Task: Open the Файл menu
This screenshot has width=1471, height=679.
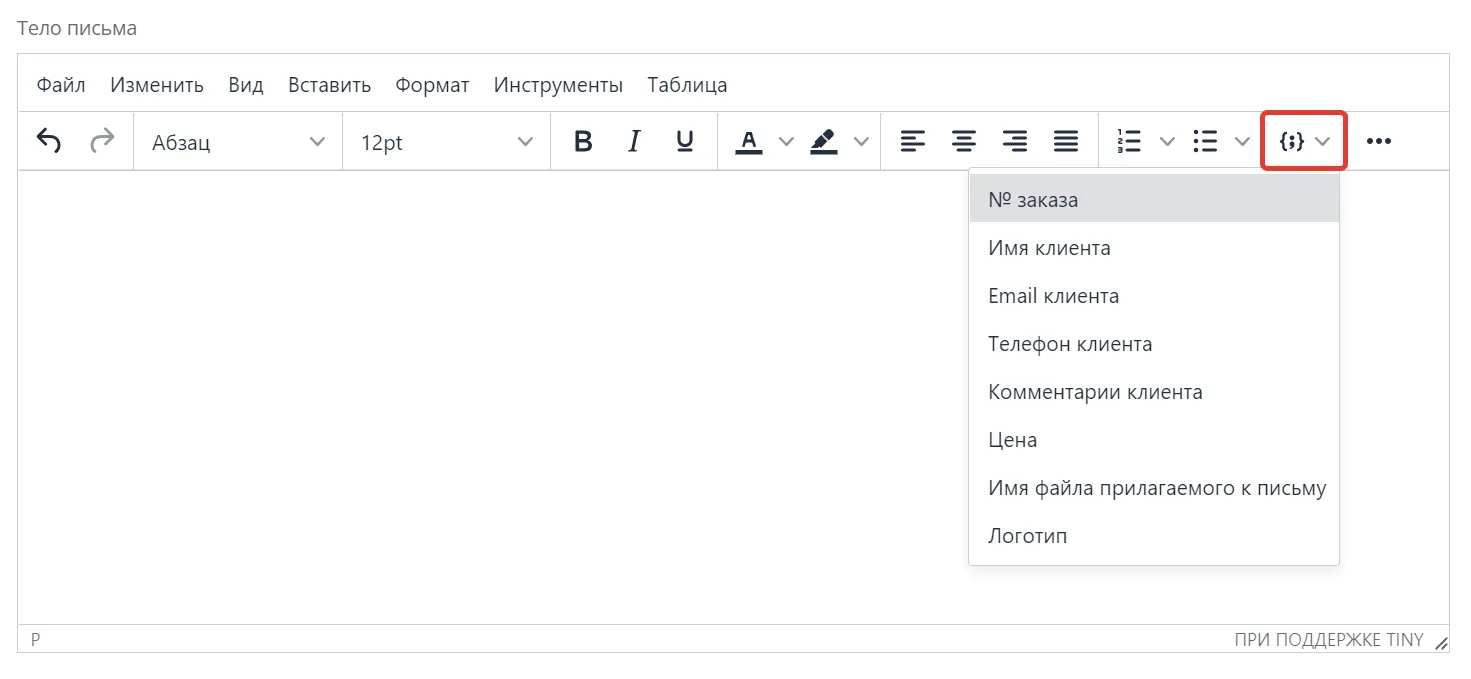Action: tap(61, 85)
